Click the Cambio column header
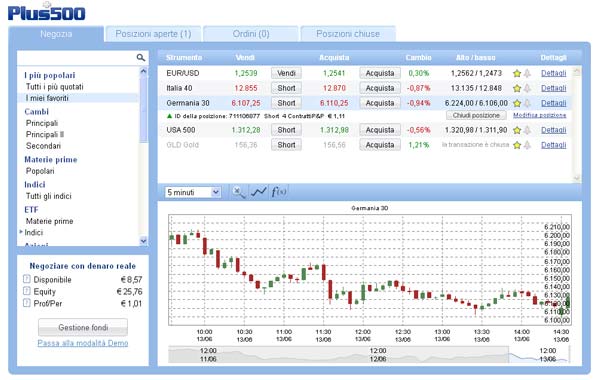The height and width of the screenshot is (380, 600). (x=418, y=58)
